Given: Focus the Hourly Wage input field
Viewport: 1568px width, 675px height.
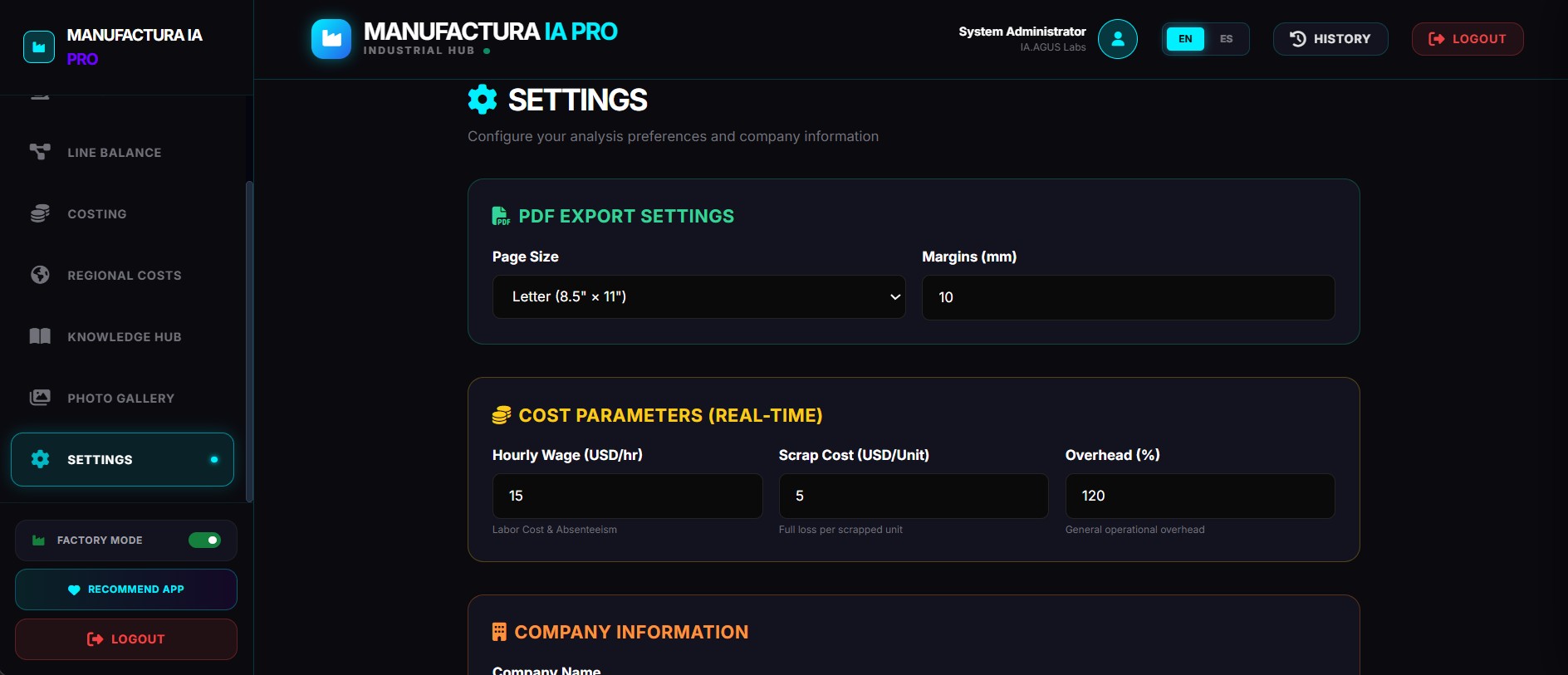Looking at the screenshot, I should [627, 496].
